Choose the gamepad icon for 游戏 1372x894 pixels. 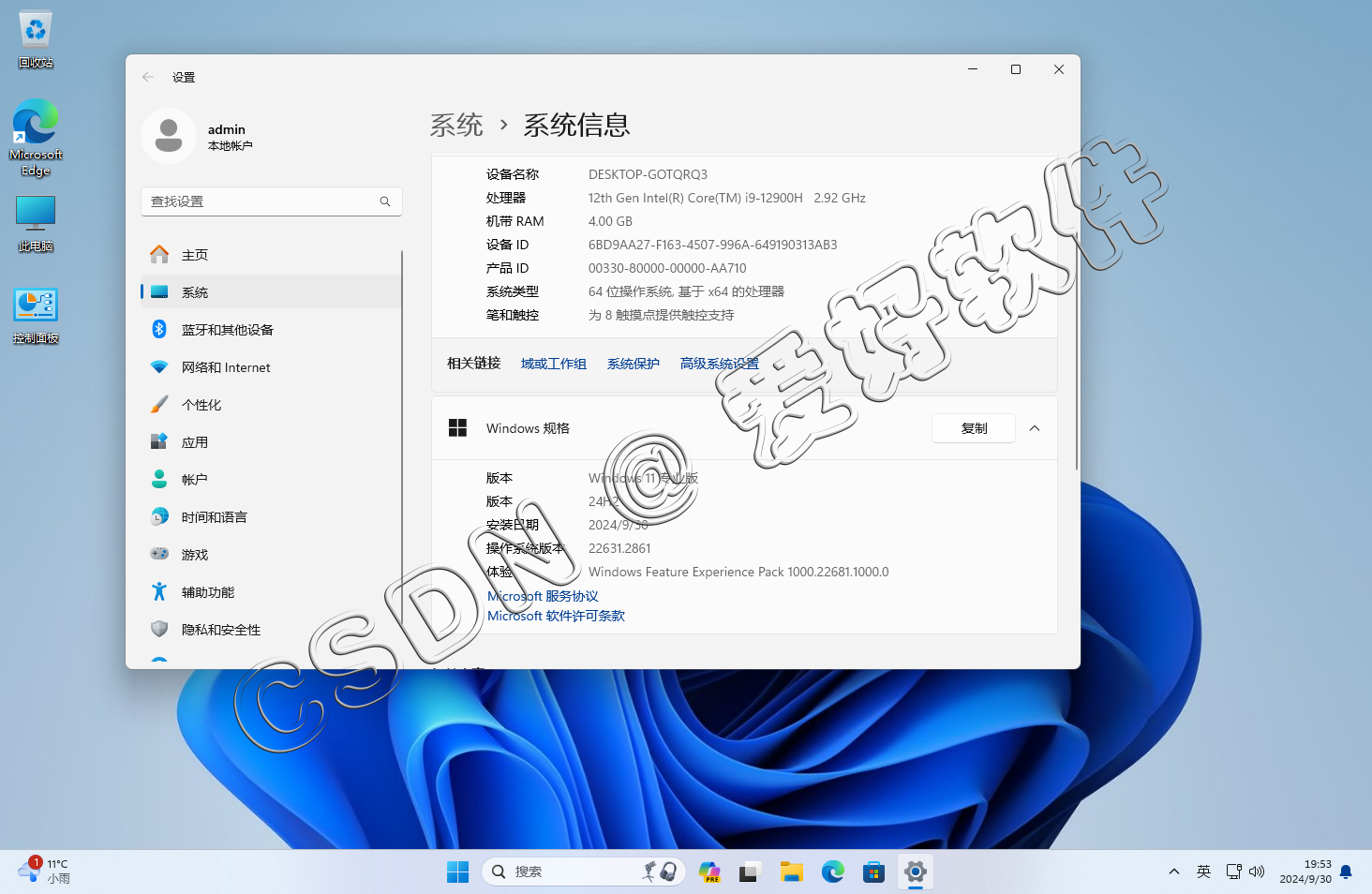(159, 554)
